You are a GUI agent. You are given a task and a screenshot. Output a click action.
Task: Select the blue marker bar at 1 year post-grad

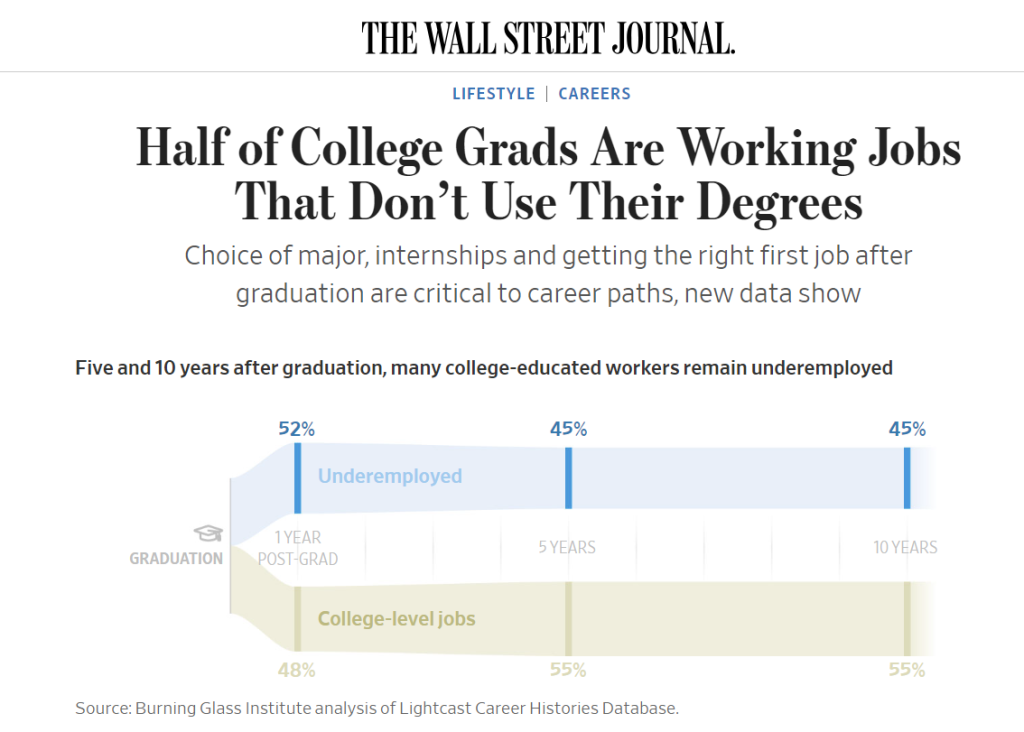[x=297, y=478]
